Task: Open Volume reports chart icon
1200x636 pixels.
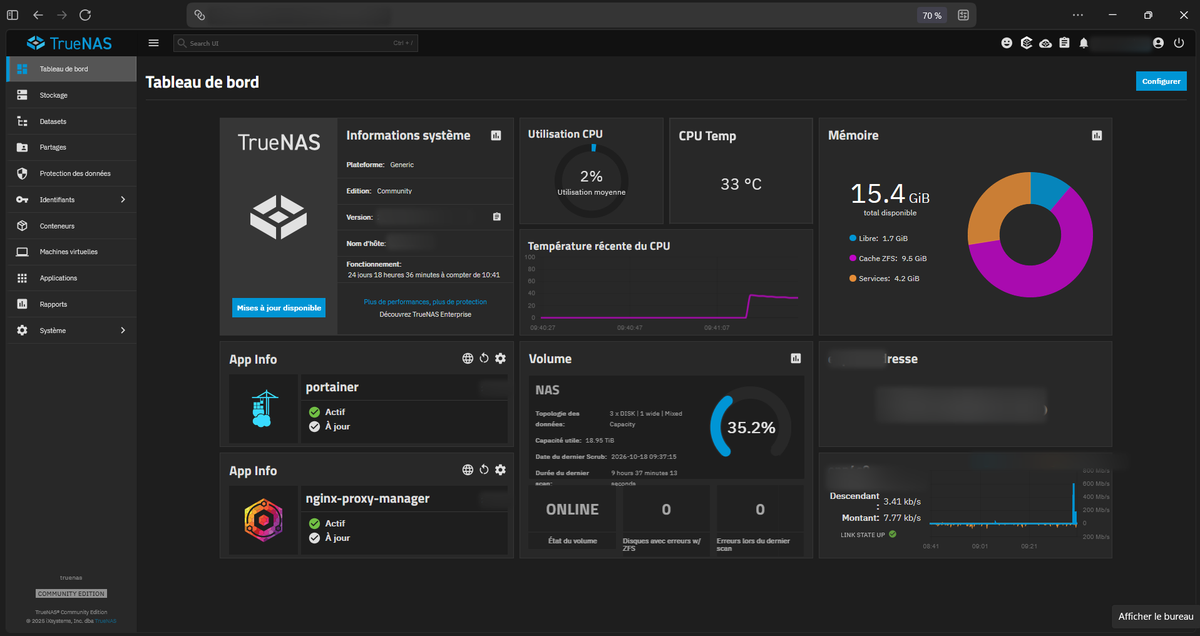Action: coord(796,358)
